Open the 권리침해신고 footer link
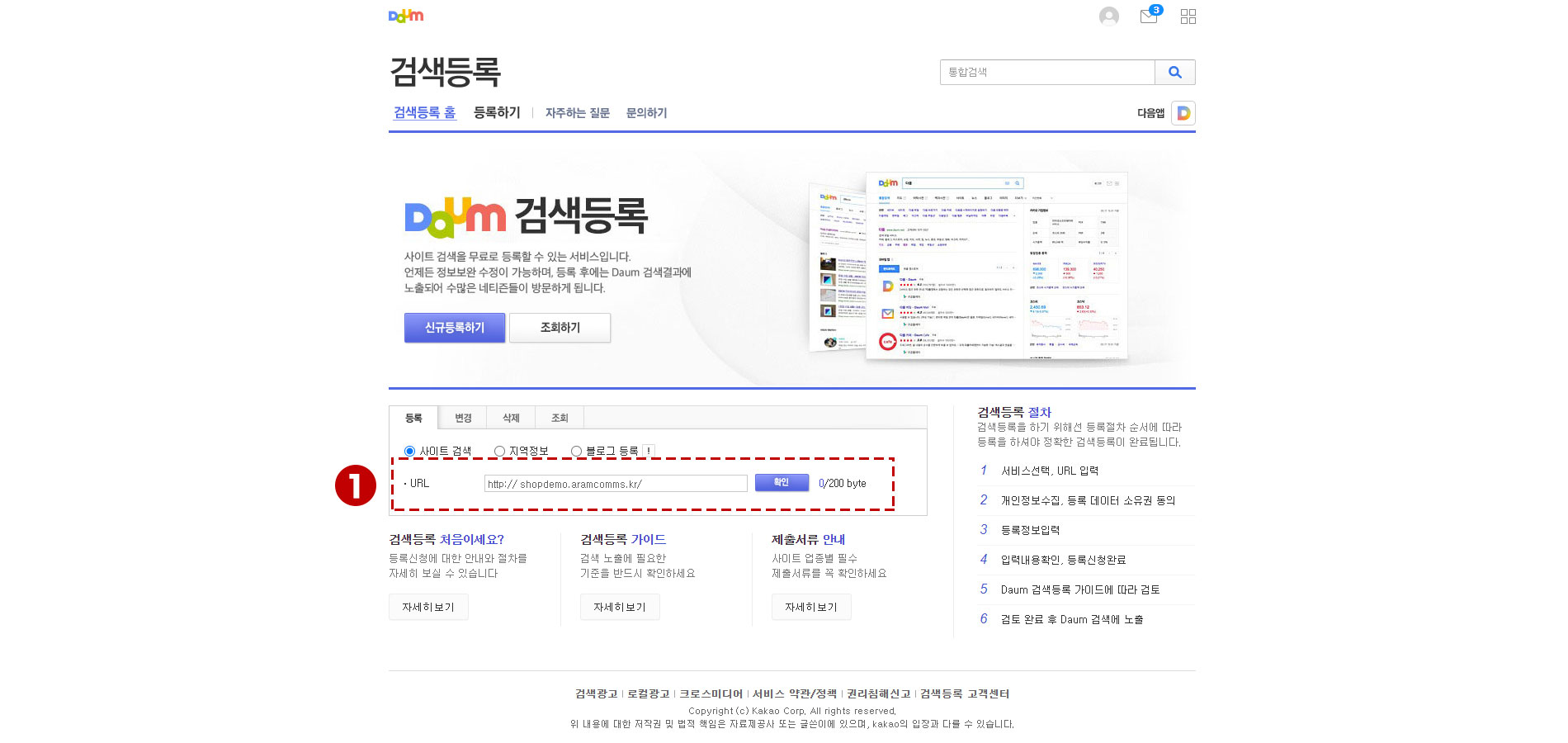 point(879,693)
